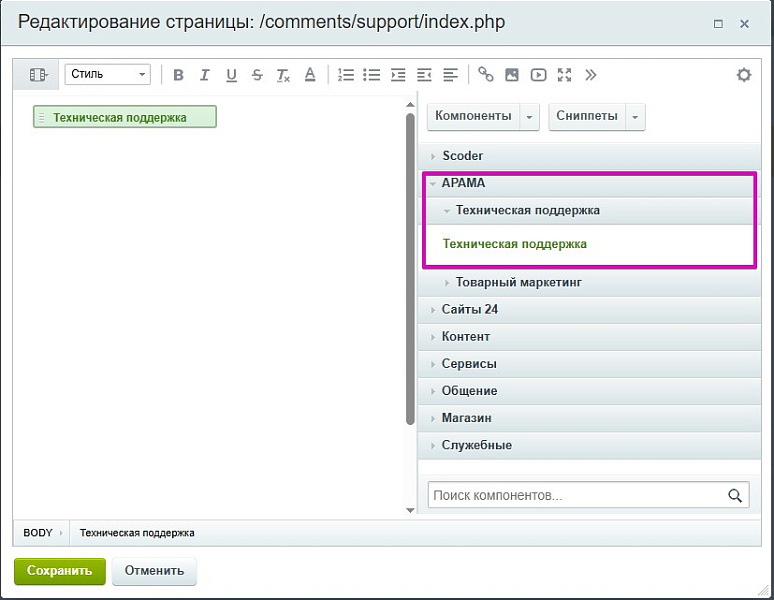Expand the Scoder component group

(x=462, y=156)
